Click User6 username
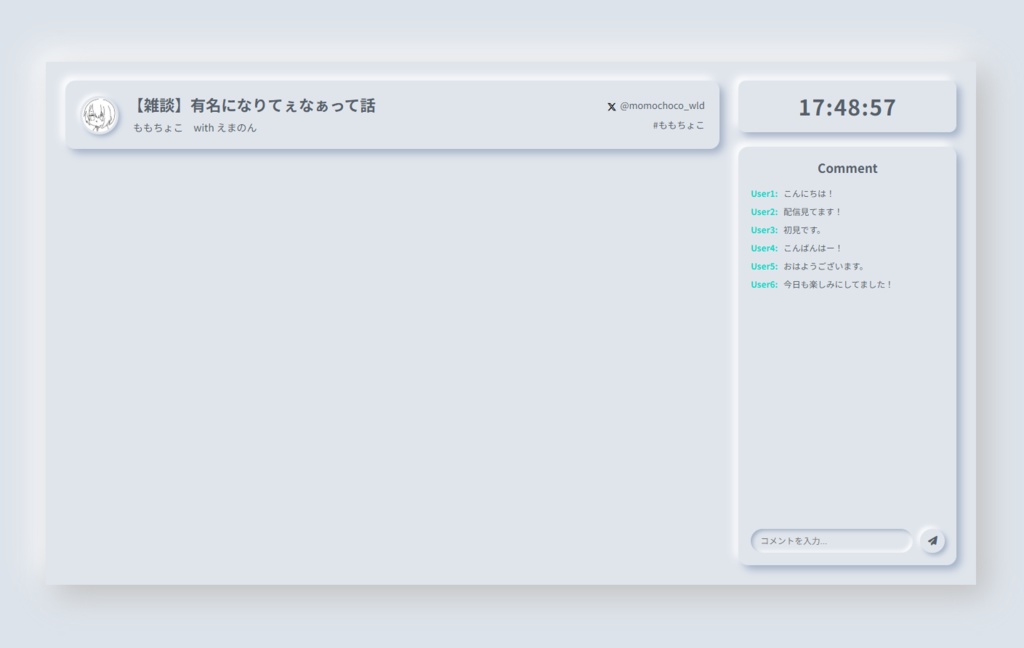 coord(764,285)
